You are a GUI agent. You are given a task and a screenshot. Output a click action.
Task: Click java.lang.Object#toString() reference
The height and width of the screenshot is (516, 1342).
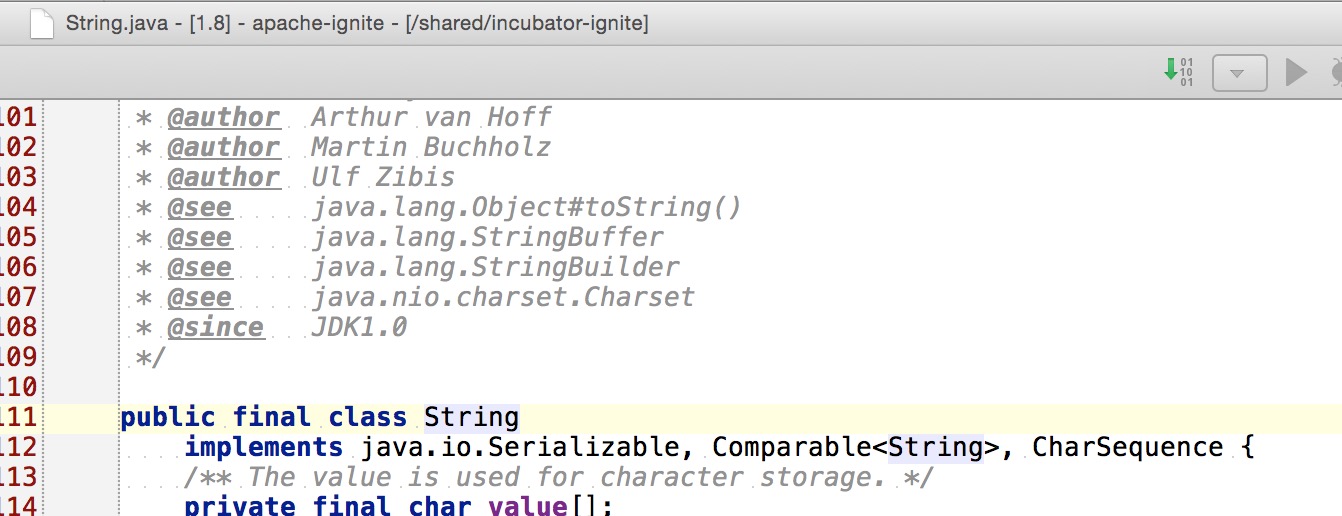527,207
